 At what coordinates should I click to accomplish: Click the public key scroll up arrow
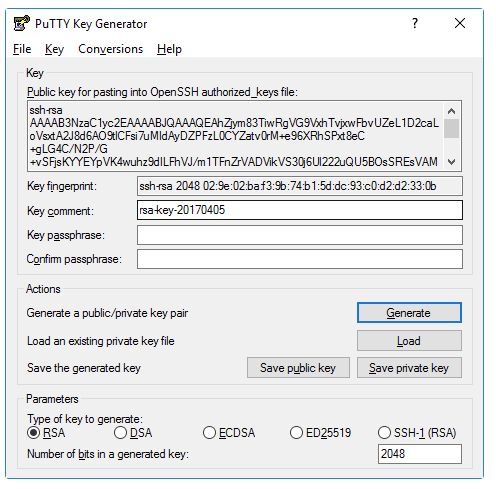[452, 111]
